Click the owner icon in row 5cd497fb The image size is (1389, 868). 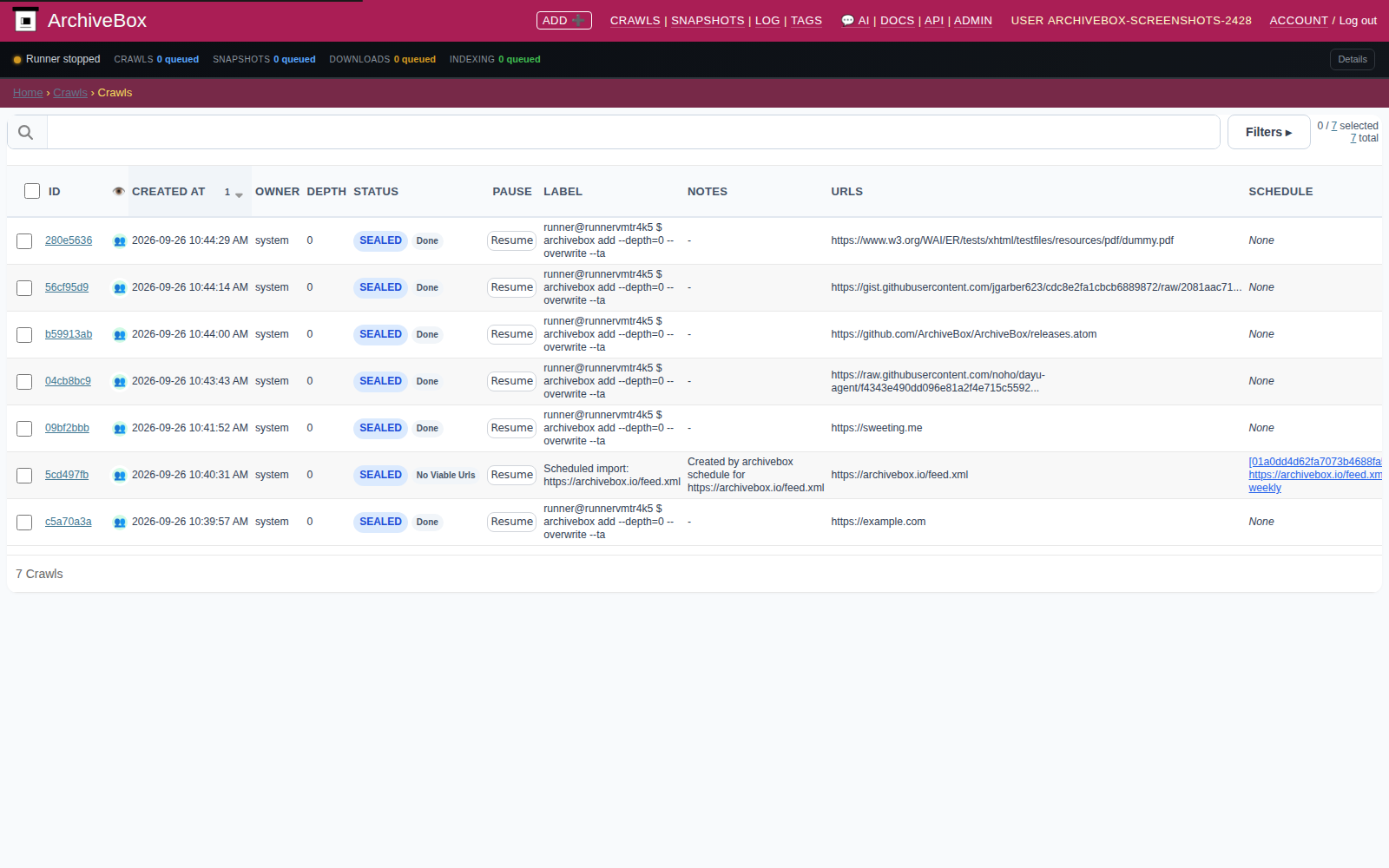pyautogui.click(x=120, y=476)
